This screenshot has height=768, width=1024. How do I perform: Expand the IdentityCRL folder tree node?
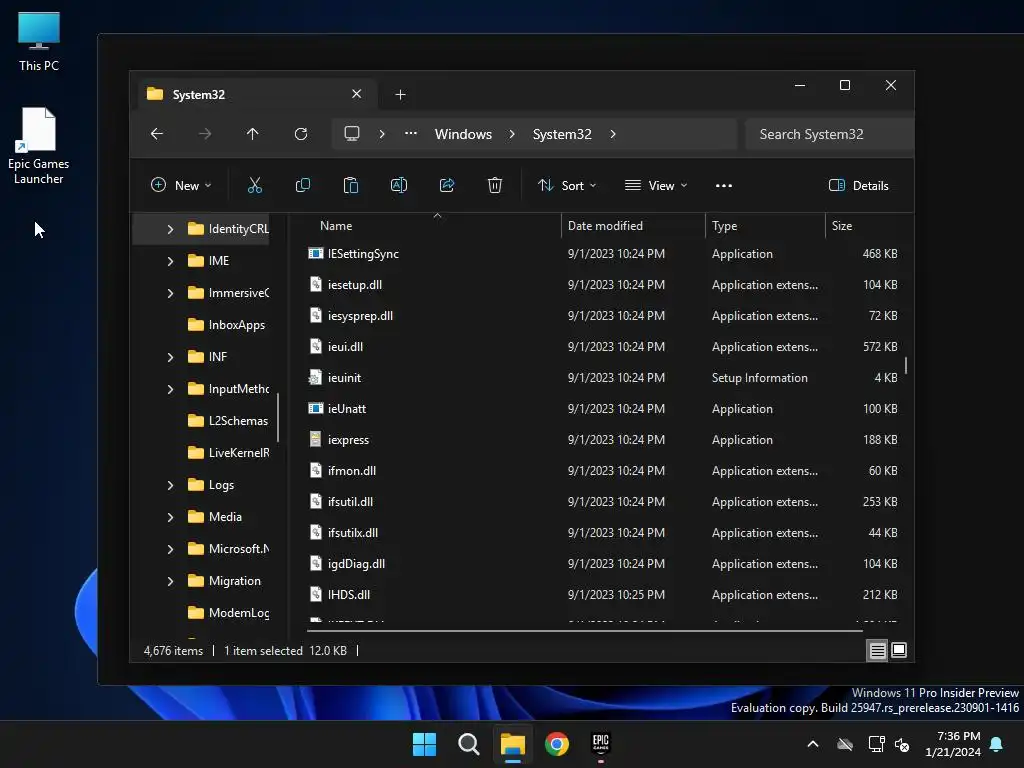170,229
